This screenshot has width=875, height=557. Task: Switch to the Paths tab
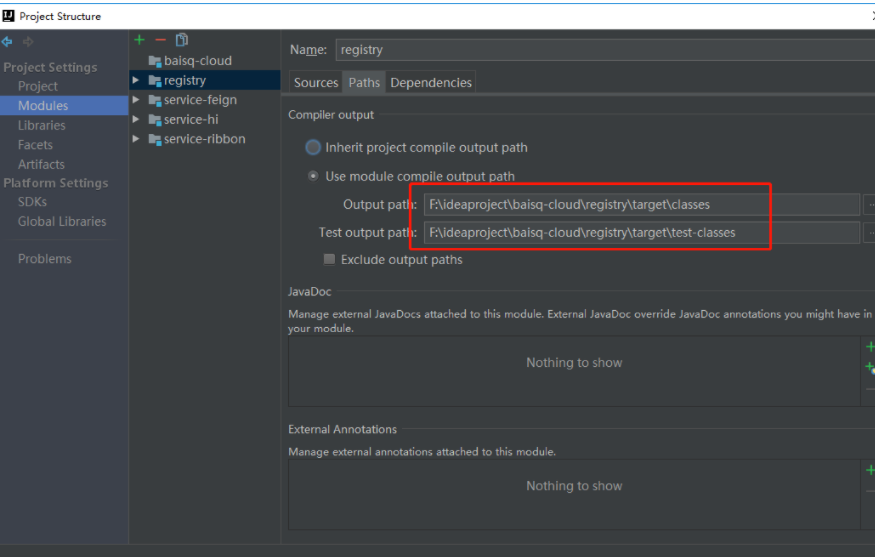pos(364,83)
